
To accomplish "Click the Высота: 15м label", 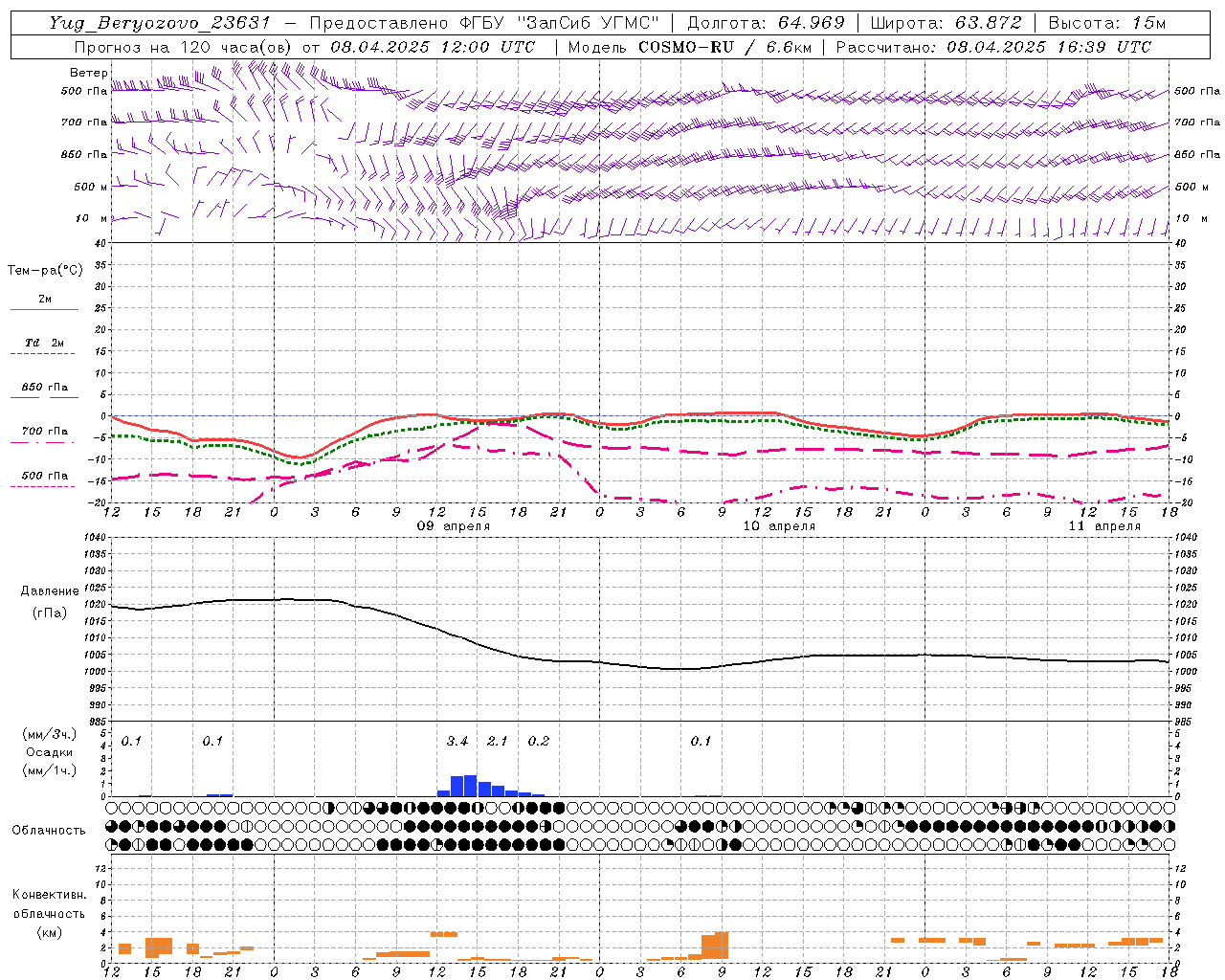I will 1107,24.
